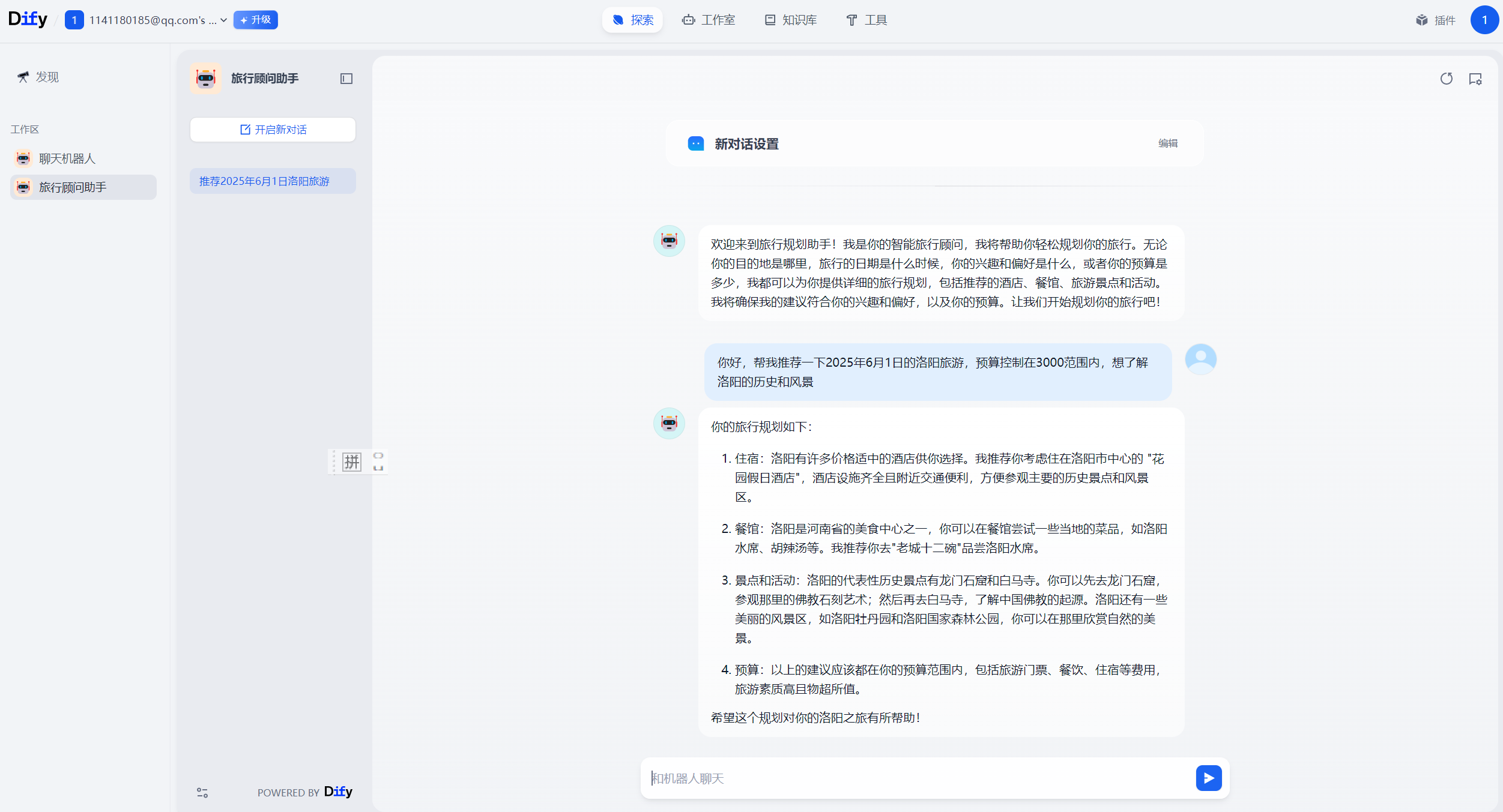Open the chat settings icon top right
Image resolution: width=1503 pixels, height=812 pixels.
coord(1475,79)
